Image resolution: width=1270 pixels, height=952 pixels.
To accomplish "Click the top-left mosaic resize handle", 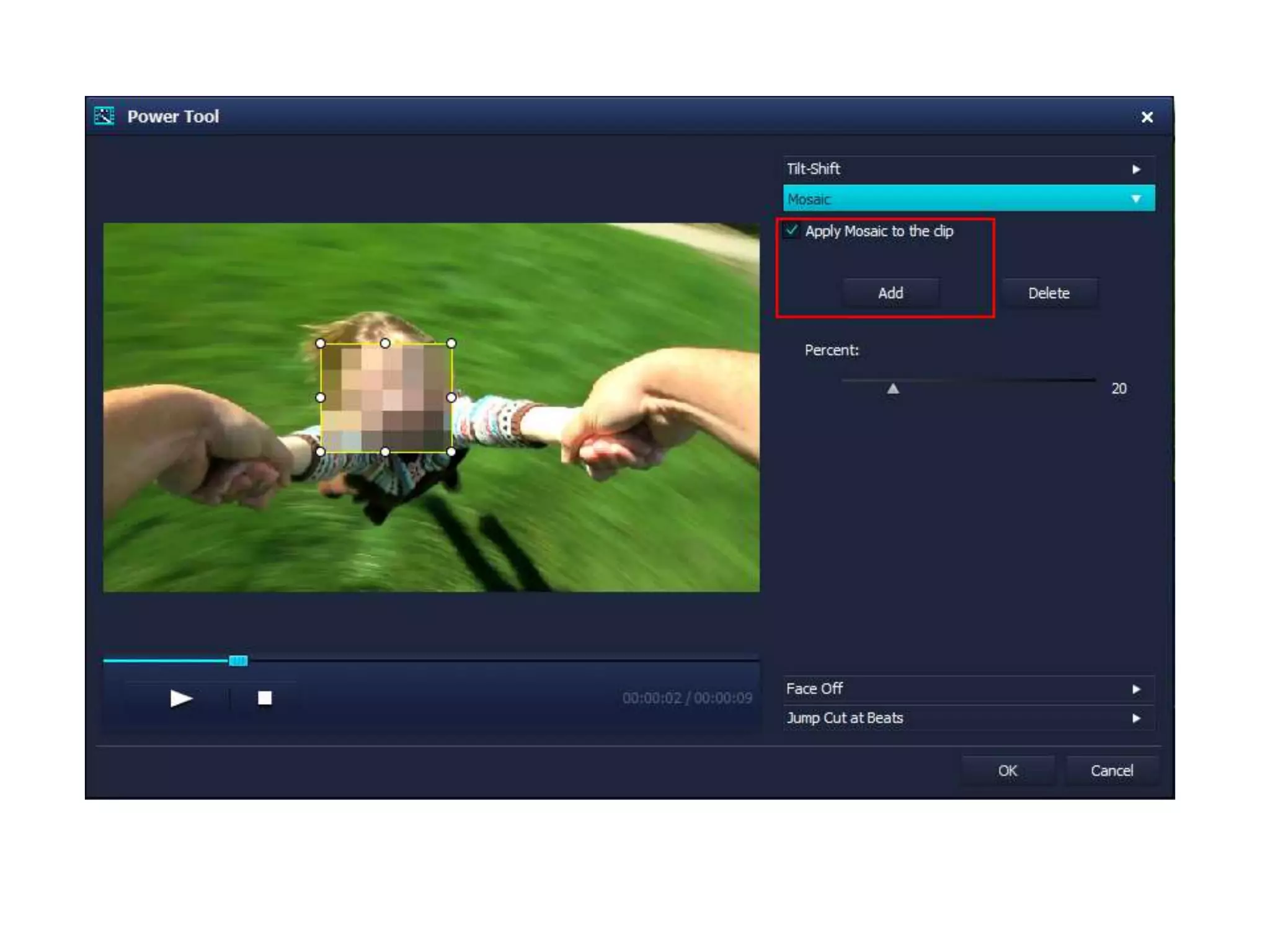I will click(320, 343).
